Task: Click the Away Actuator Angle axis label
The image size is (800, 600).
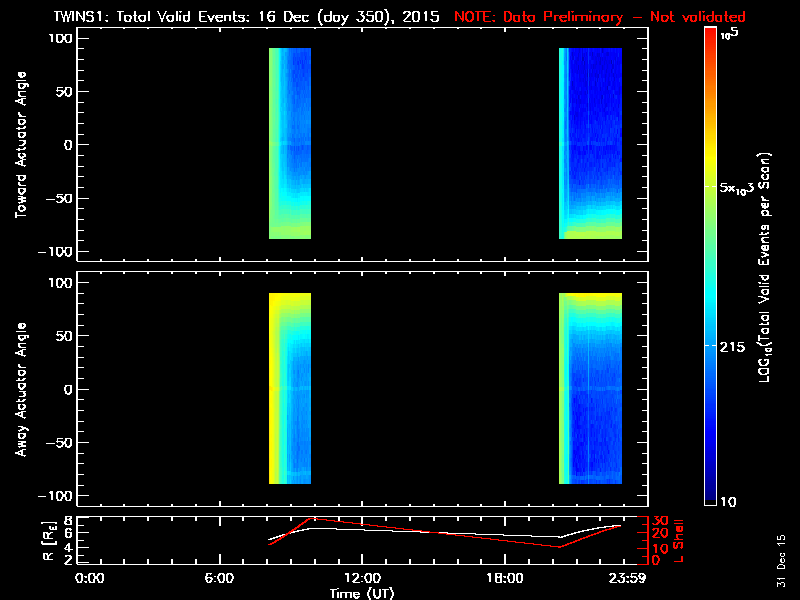Action: tap(20, 389)
